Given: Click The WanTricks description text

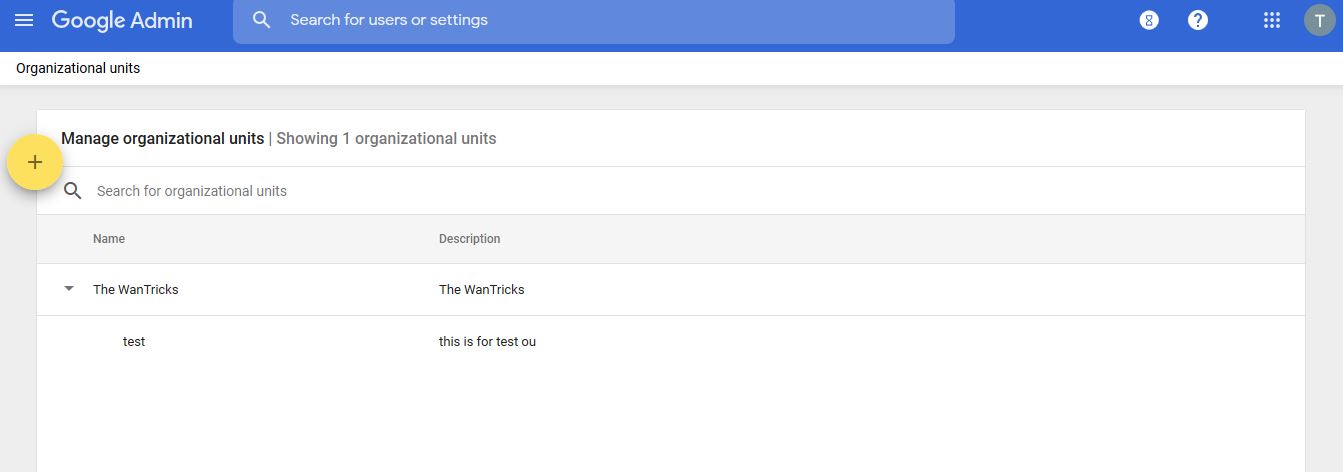Looking at the screenshot, I should pos(482,289).
